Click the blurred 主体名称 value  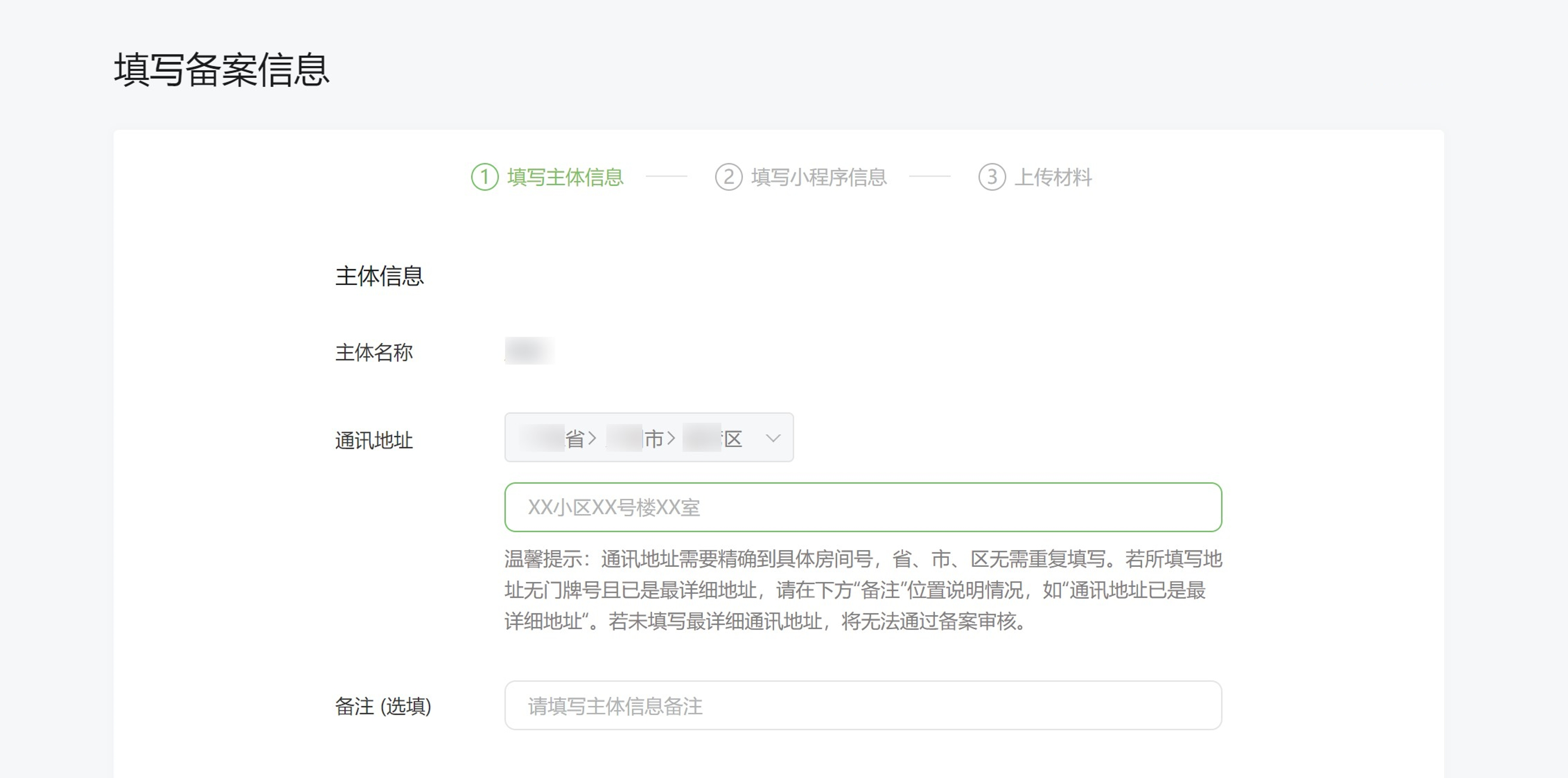pos(529,351)
